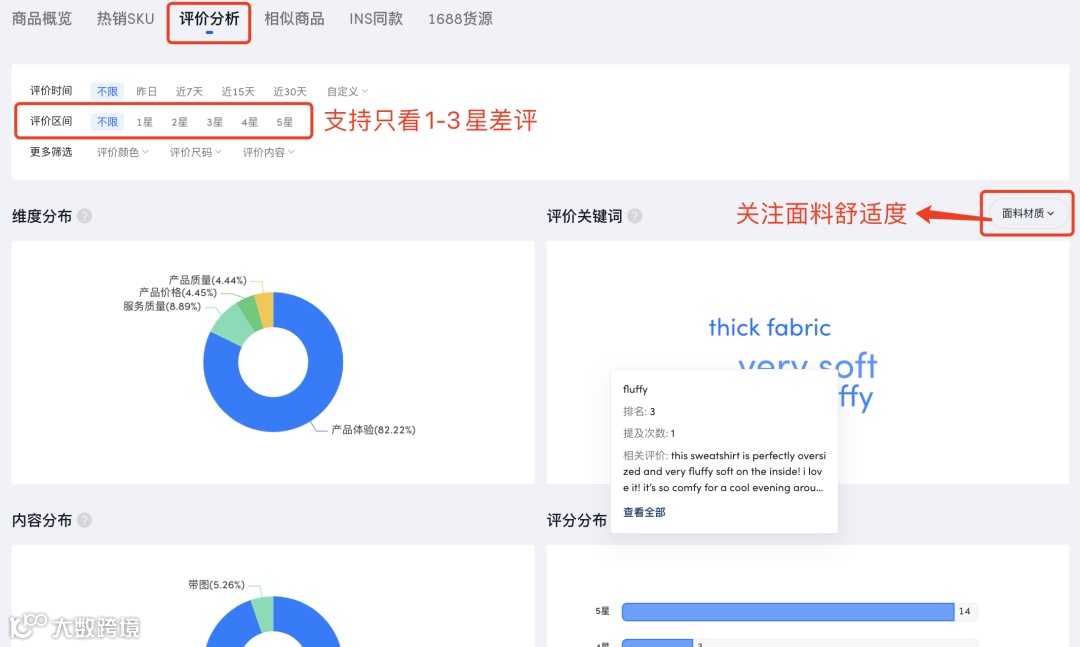
Task: Select 不限 for 评价区间
Action: (x=107, y=121)
